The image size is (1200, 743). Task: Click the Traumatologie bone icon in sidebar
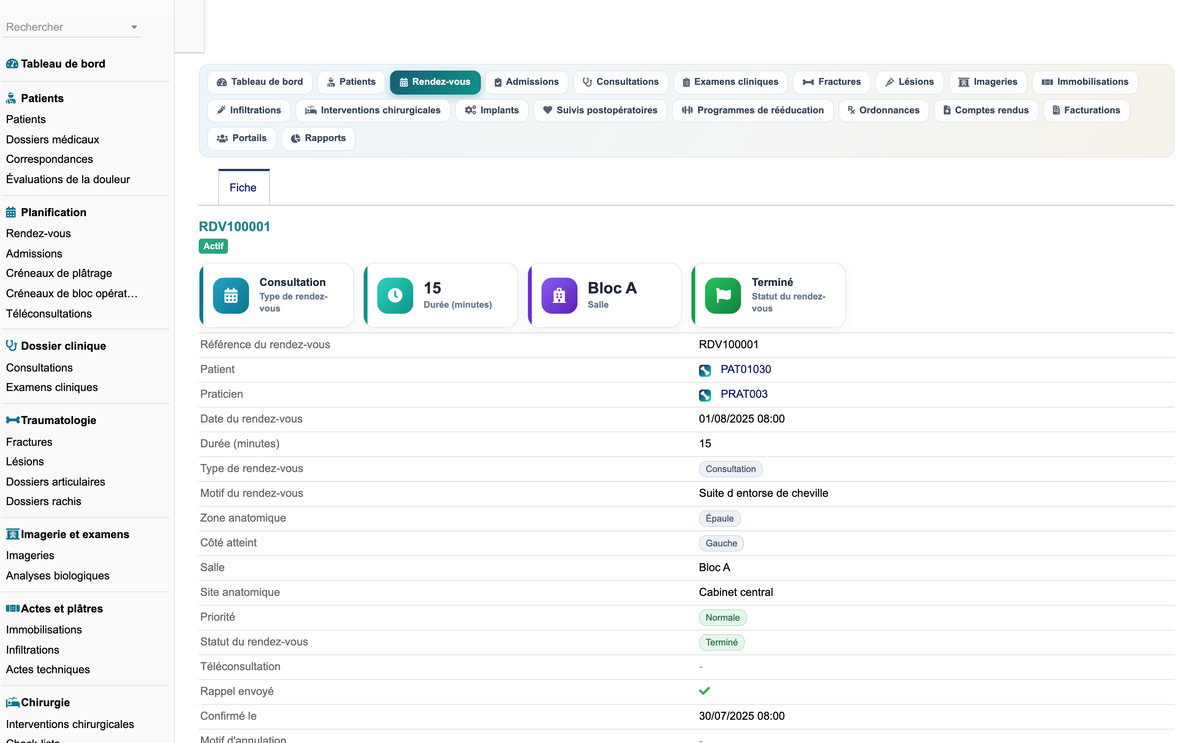(x=13, y=420)
